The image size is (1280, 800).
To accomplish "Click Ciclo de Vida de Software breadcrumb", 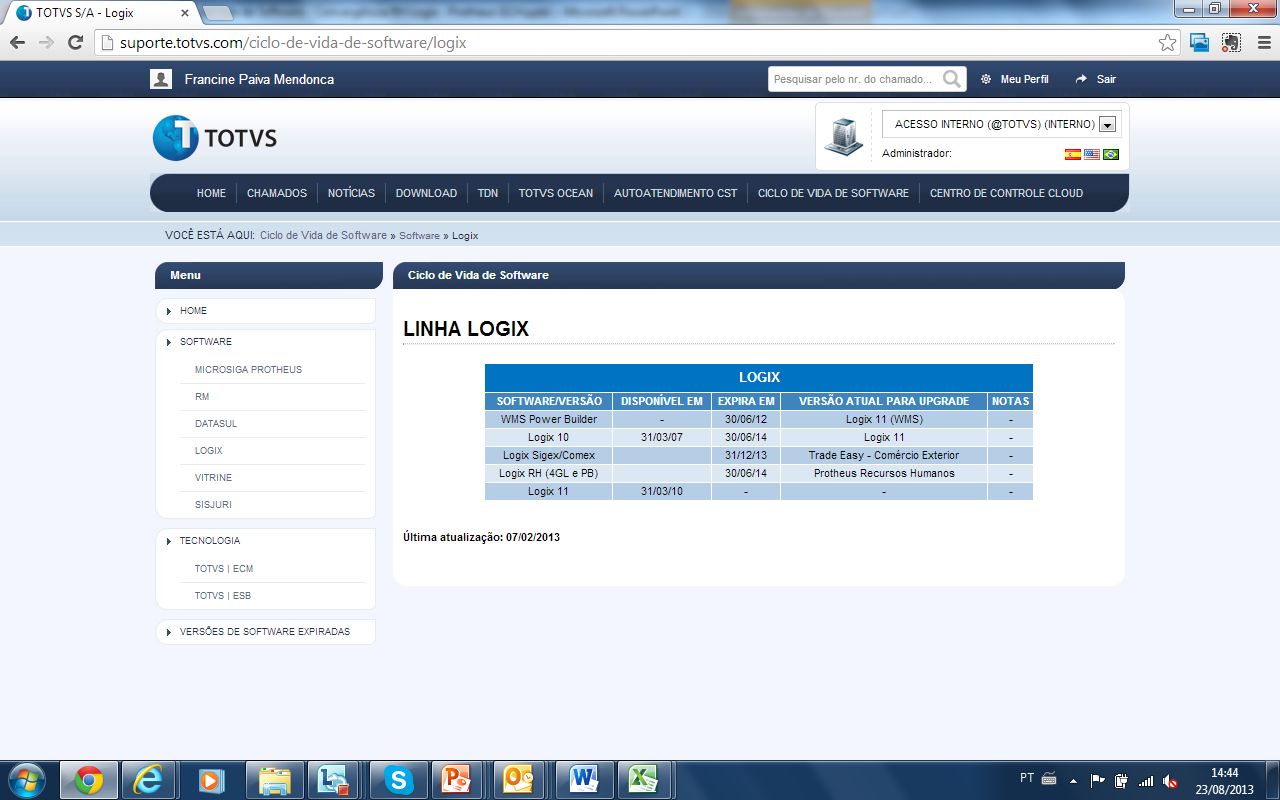I will coord(323,236).
